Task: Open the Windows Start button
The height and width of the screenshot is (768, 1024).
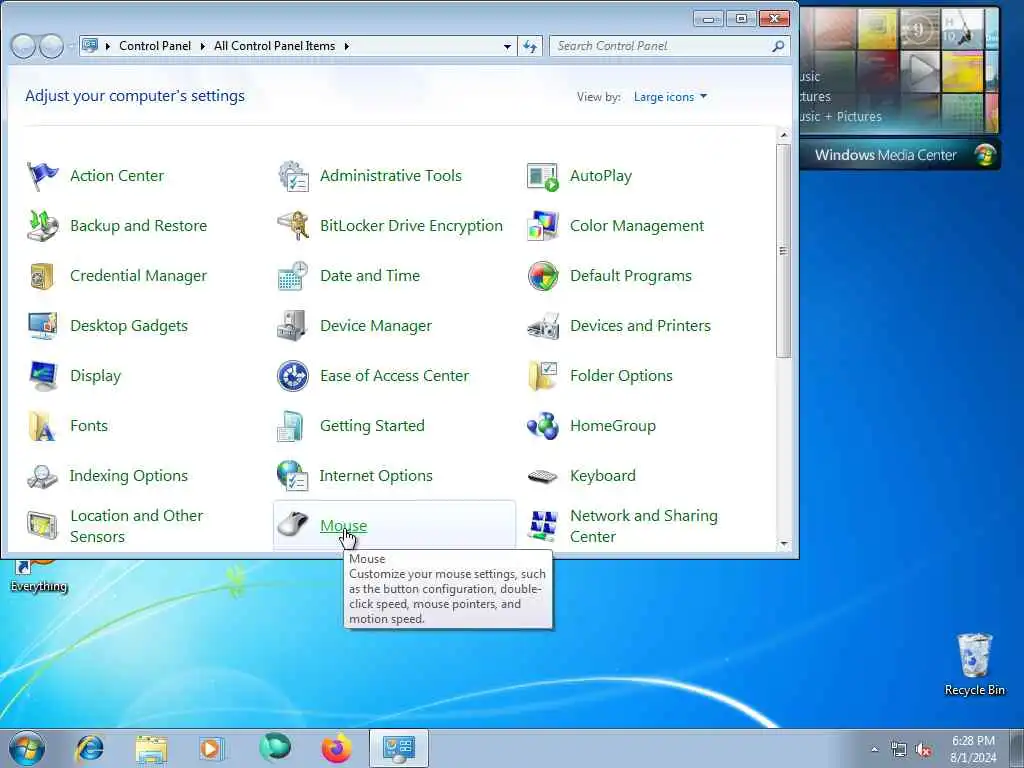Action: (27, 748)
